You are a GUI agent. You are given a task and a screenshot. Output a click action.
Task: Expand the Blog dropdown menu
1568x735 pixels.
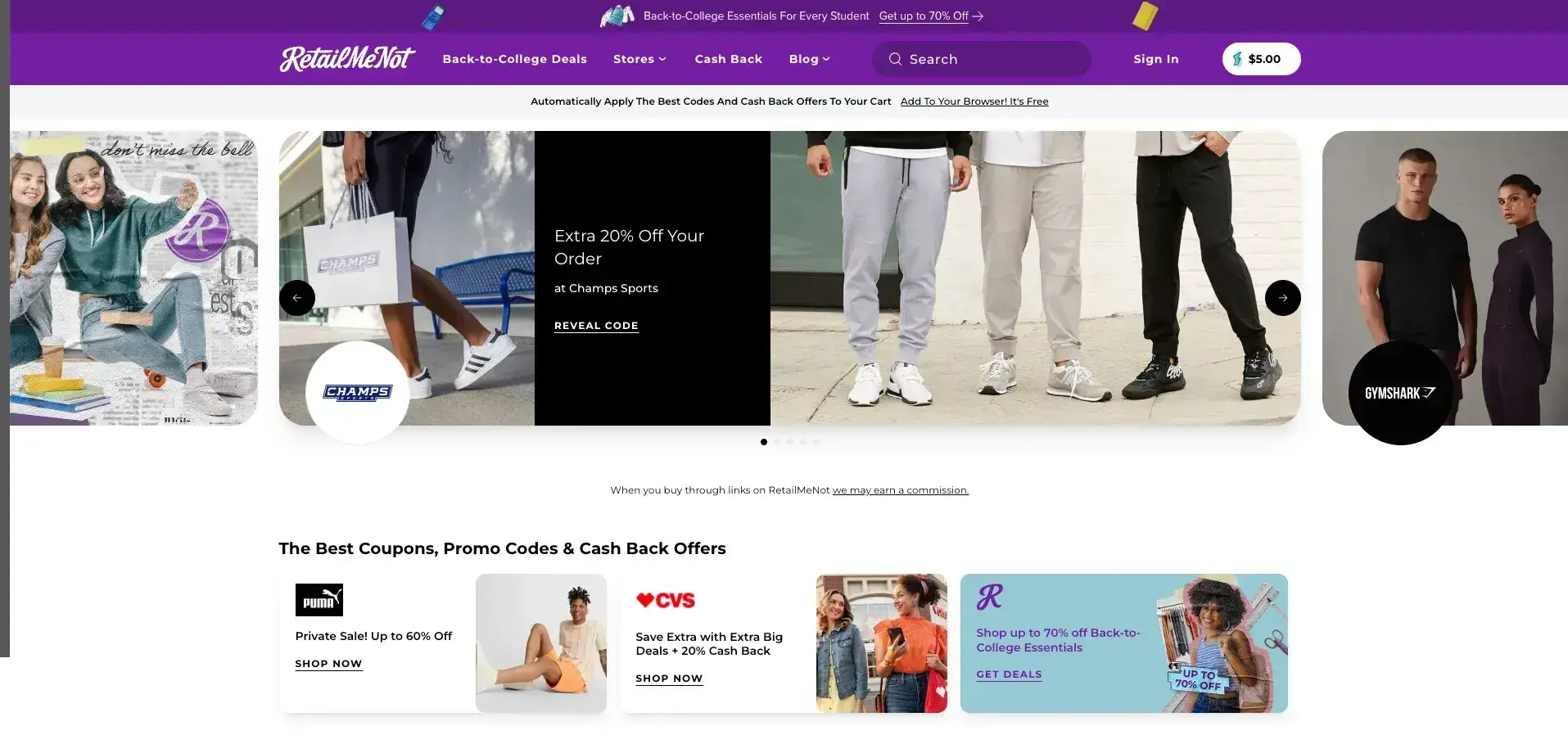(x=809, y=59)
